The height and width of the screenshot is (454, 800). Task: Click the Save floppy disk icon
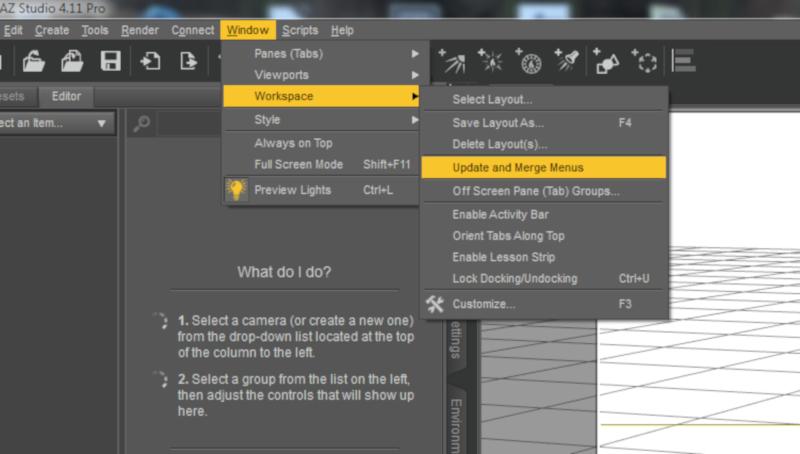click(x=111, y=61)
